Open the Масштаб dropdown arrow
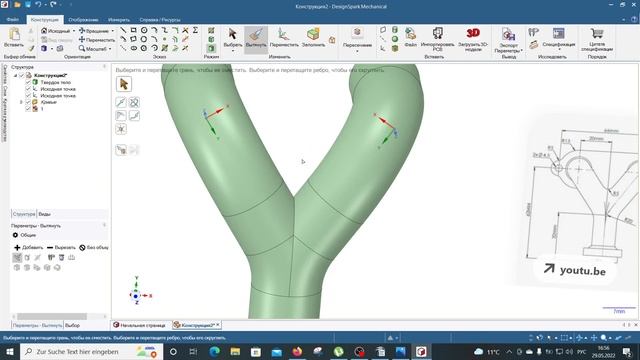 pyautogui.click(x=110, y=49)
